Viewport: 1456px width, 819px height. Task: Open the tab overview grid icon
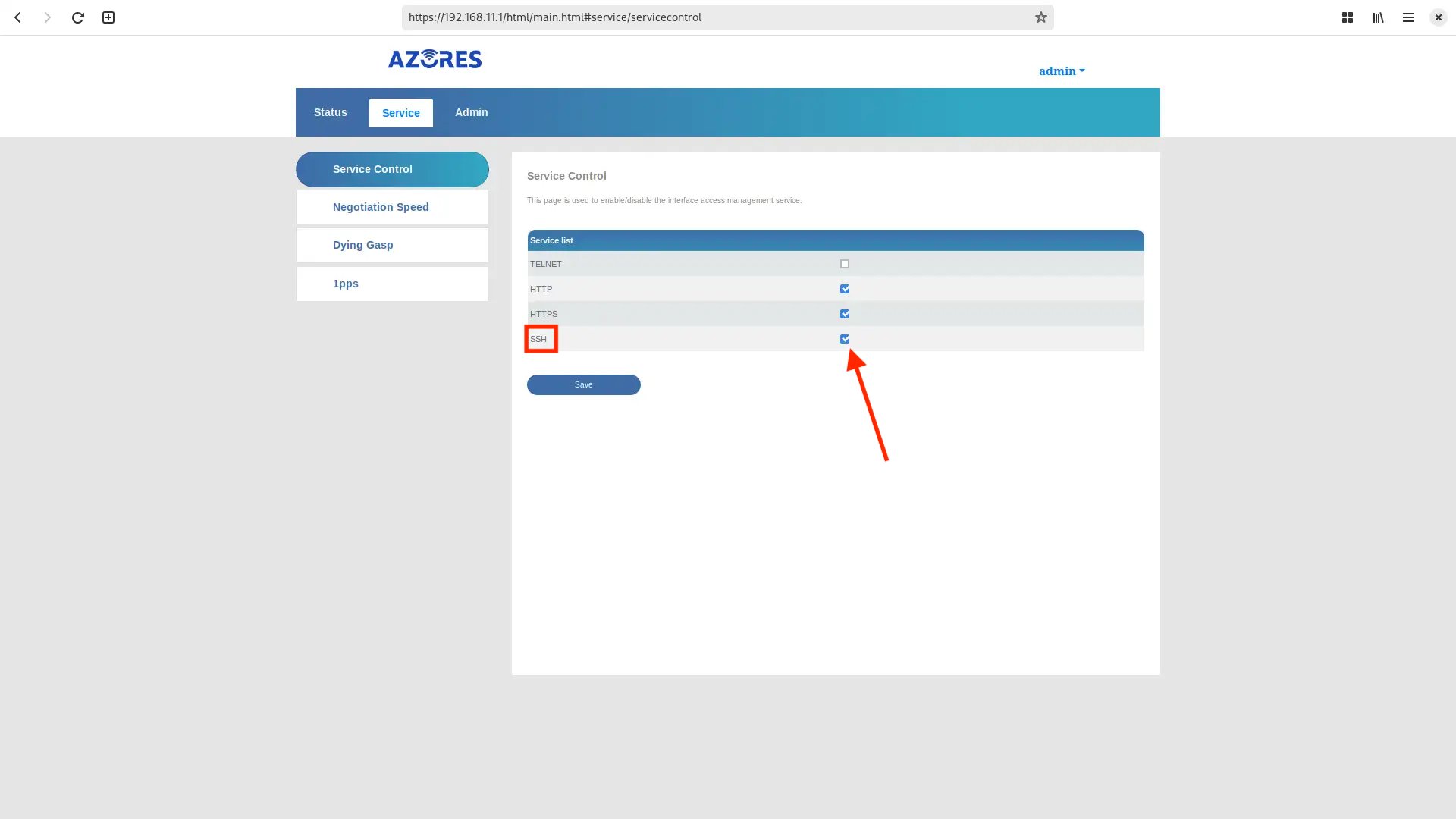click(1347, 17)
